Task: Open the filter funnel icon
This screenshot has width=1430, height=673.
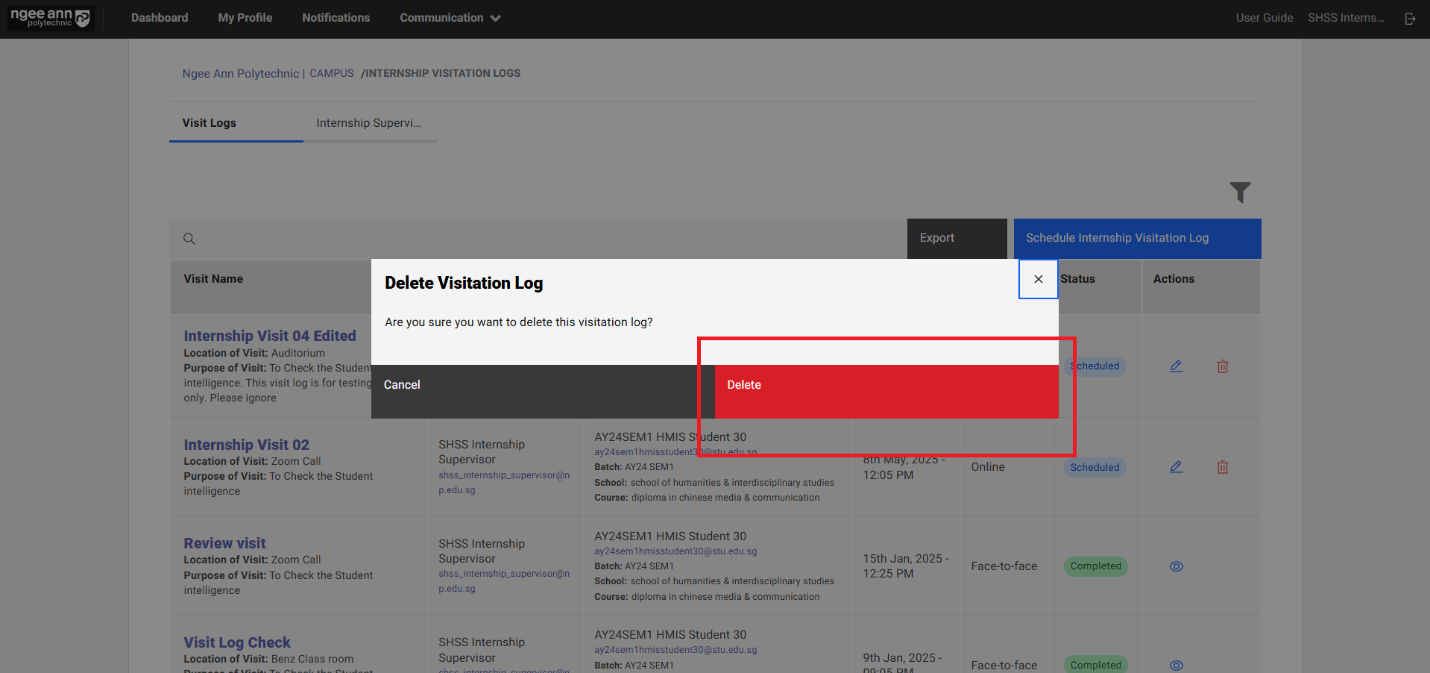Action: 1240,192
